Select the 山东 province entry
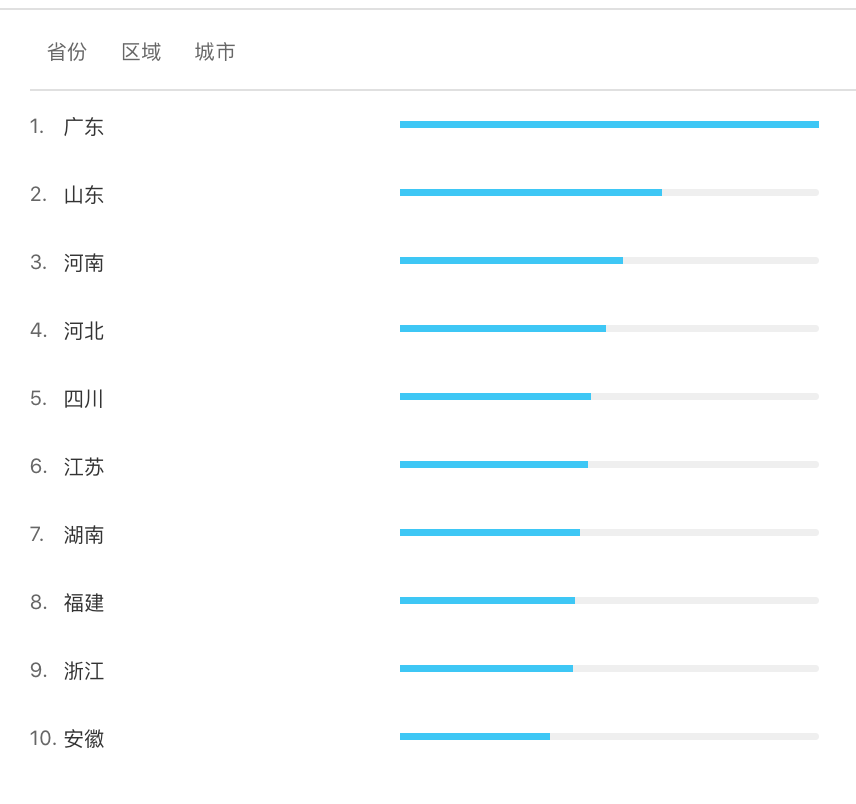 [84, 195]
